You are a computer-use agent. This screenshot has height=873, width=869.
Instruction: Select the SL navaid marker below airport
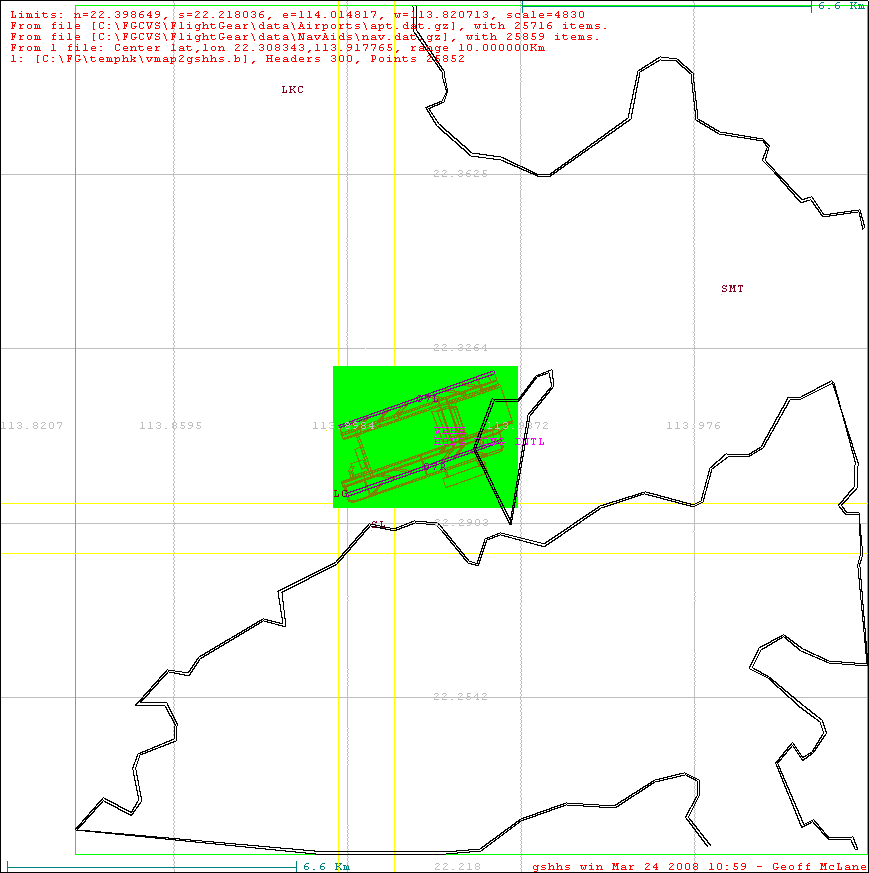[x=378, y=524]
